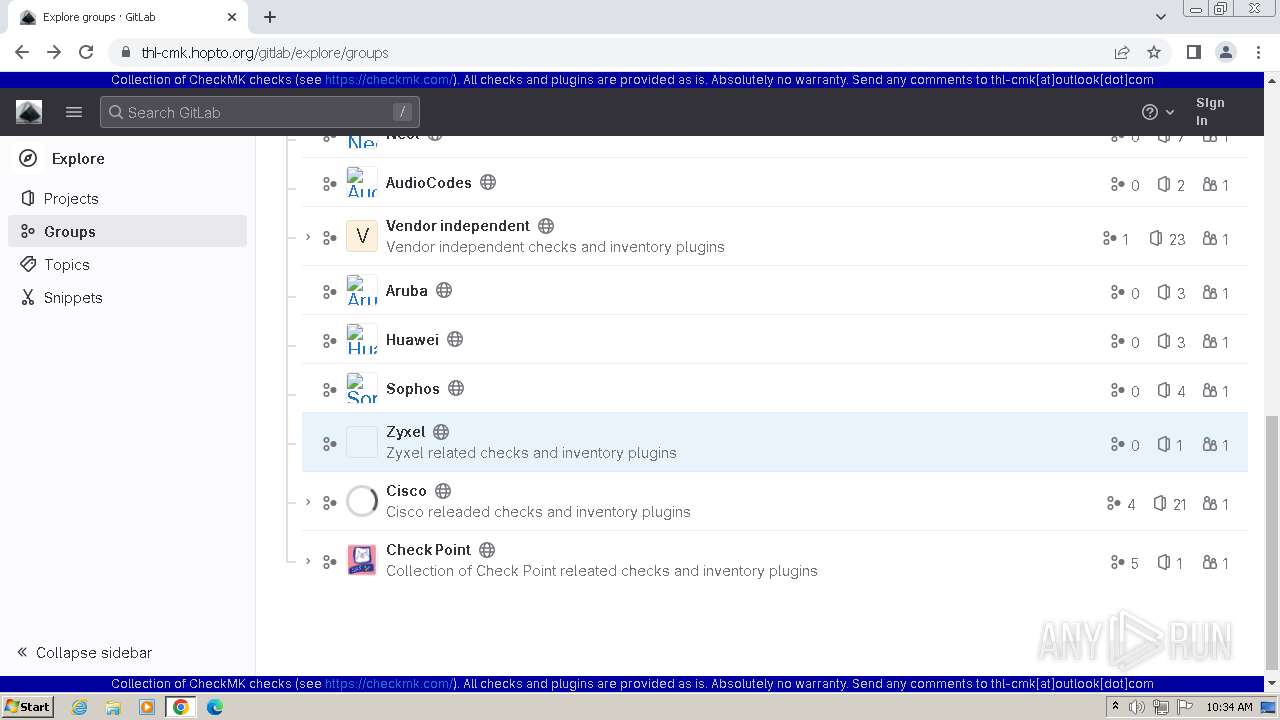
Task: Expand the Check Point group
Action: coord(308,561)
